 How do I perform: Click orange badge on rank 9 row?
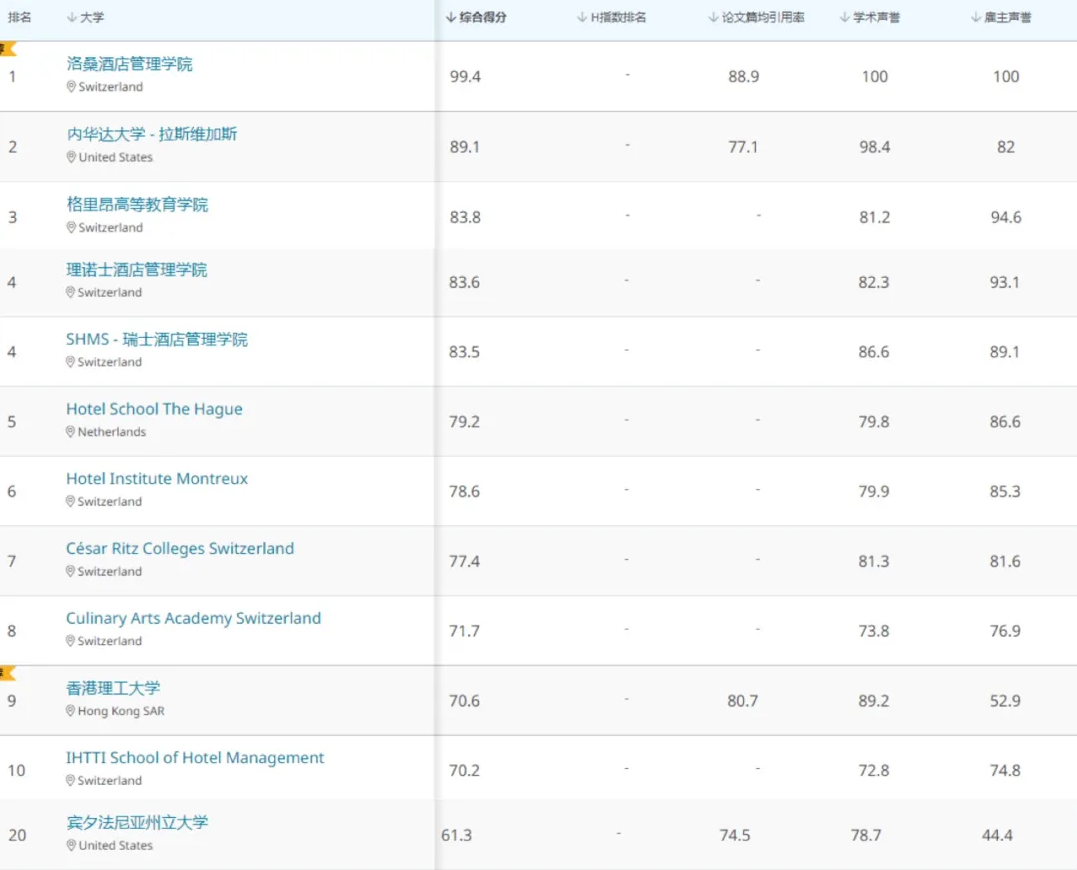[8, 673]
